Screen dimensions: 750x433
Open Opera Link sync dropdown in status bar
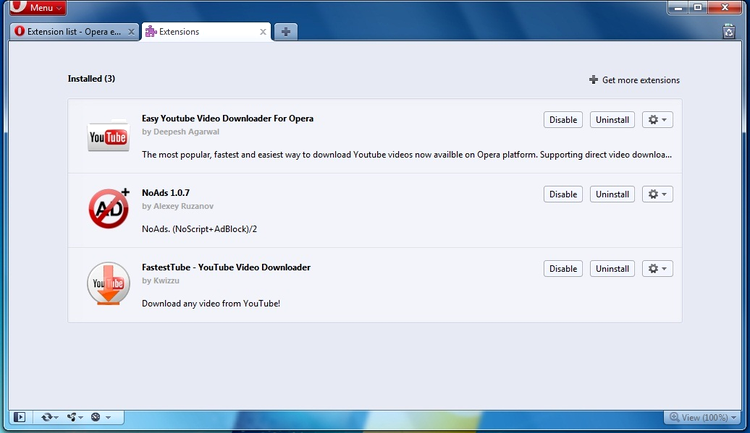point(49,417)
